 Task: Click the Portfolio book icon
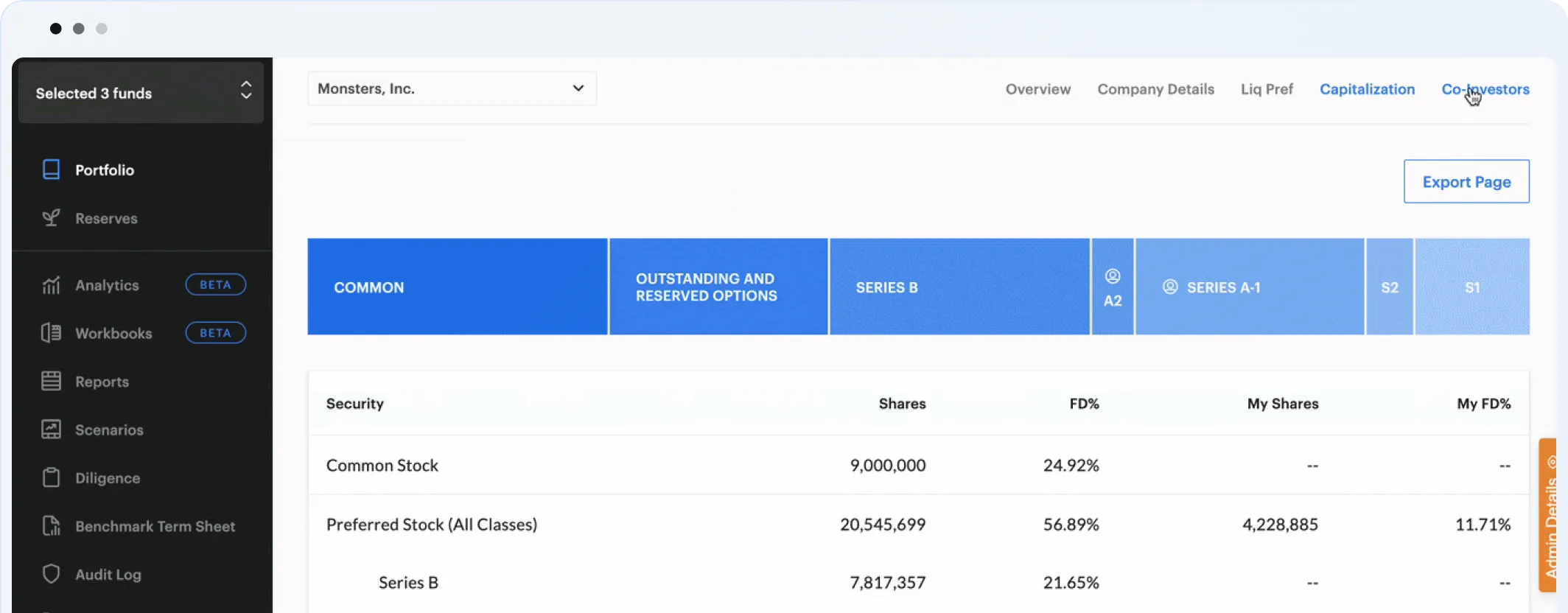[51, 169]
